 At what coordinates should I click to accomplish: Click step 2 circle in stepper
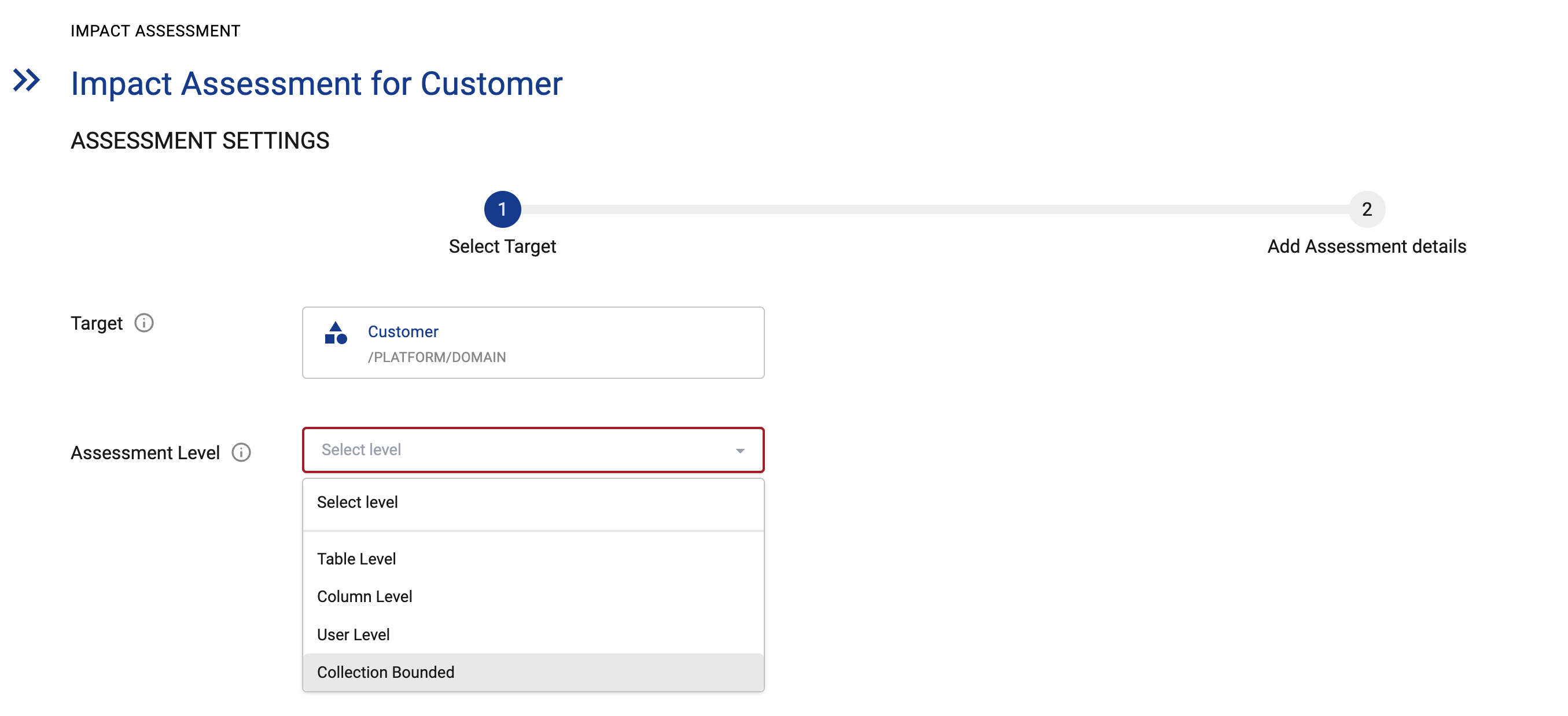(x=1367, y=209)
